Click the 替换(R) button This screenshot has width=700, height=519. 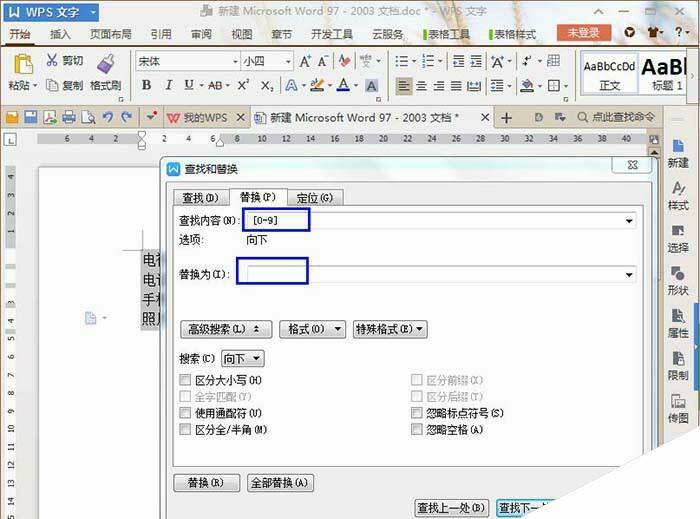(207, 483)
